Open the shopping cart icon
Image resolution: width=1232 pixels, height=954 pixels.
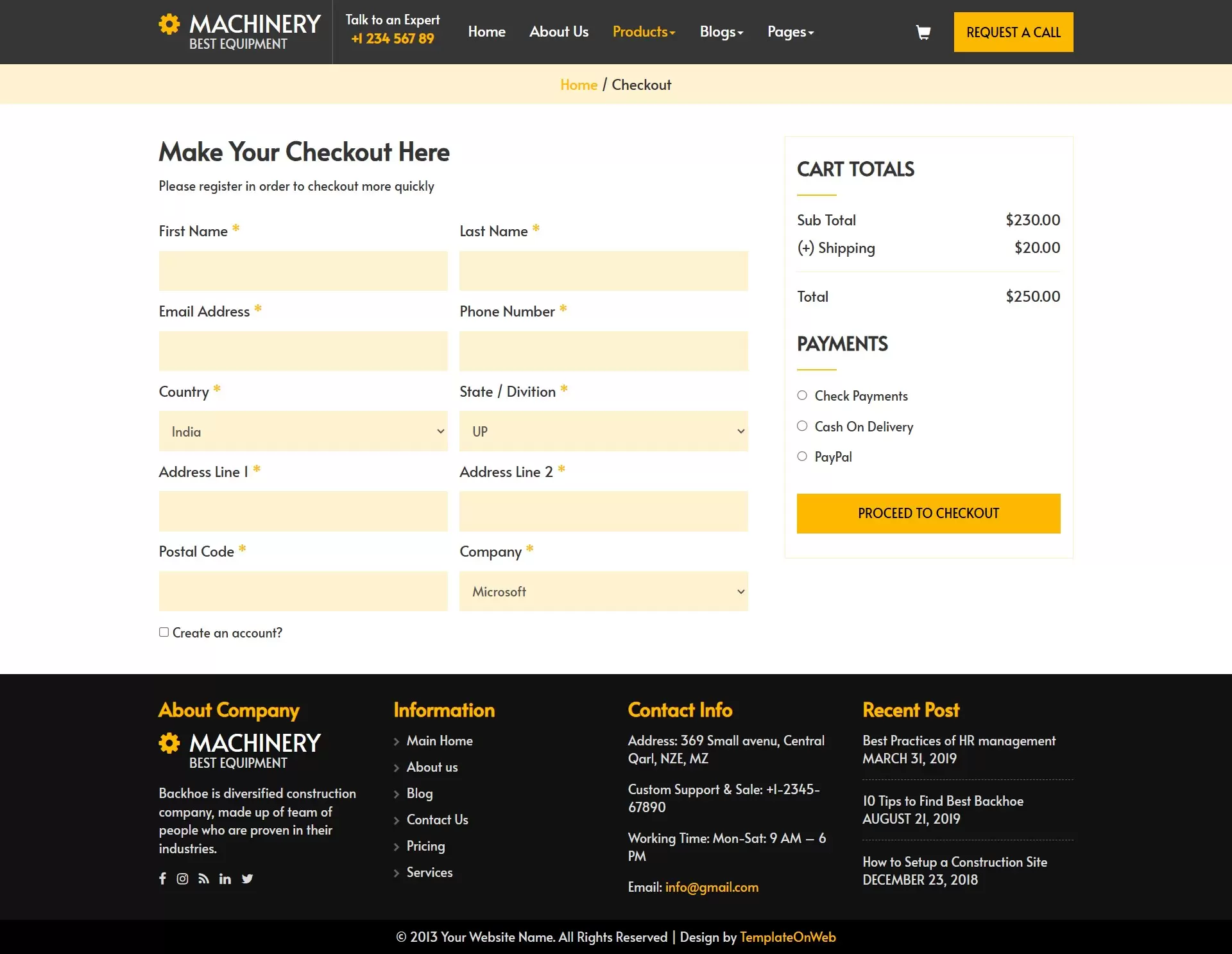(923, 32)
